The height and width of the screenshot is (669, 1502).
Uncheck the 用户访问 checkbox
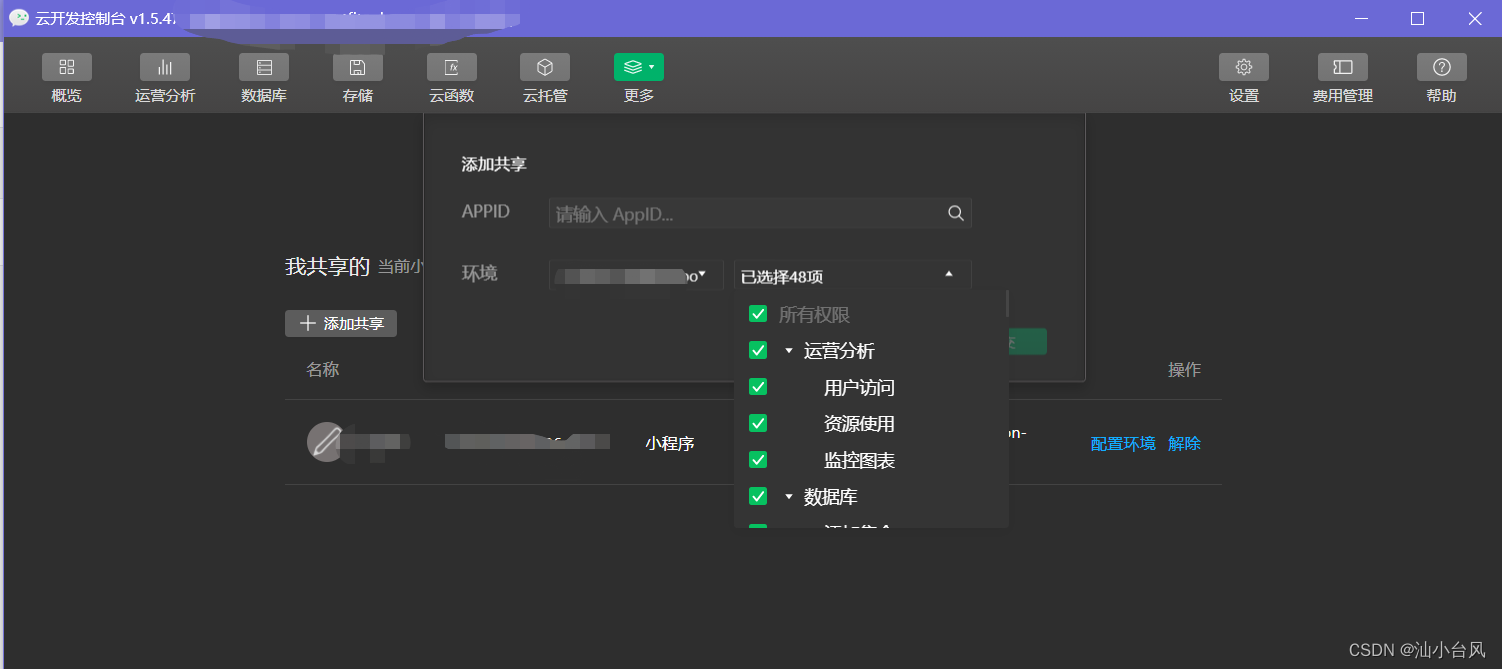pyautogui.click(x=758, y=387)
